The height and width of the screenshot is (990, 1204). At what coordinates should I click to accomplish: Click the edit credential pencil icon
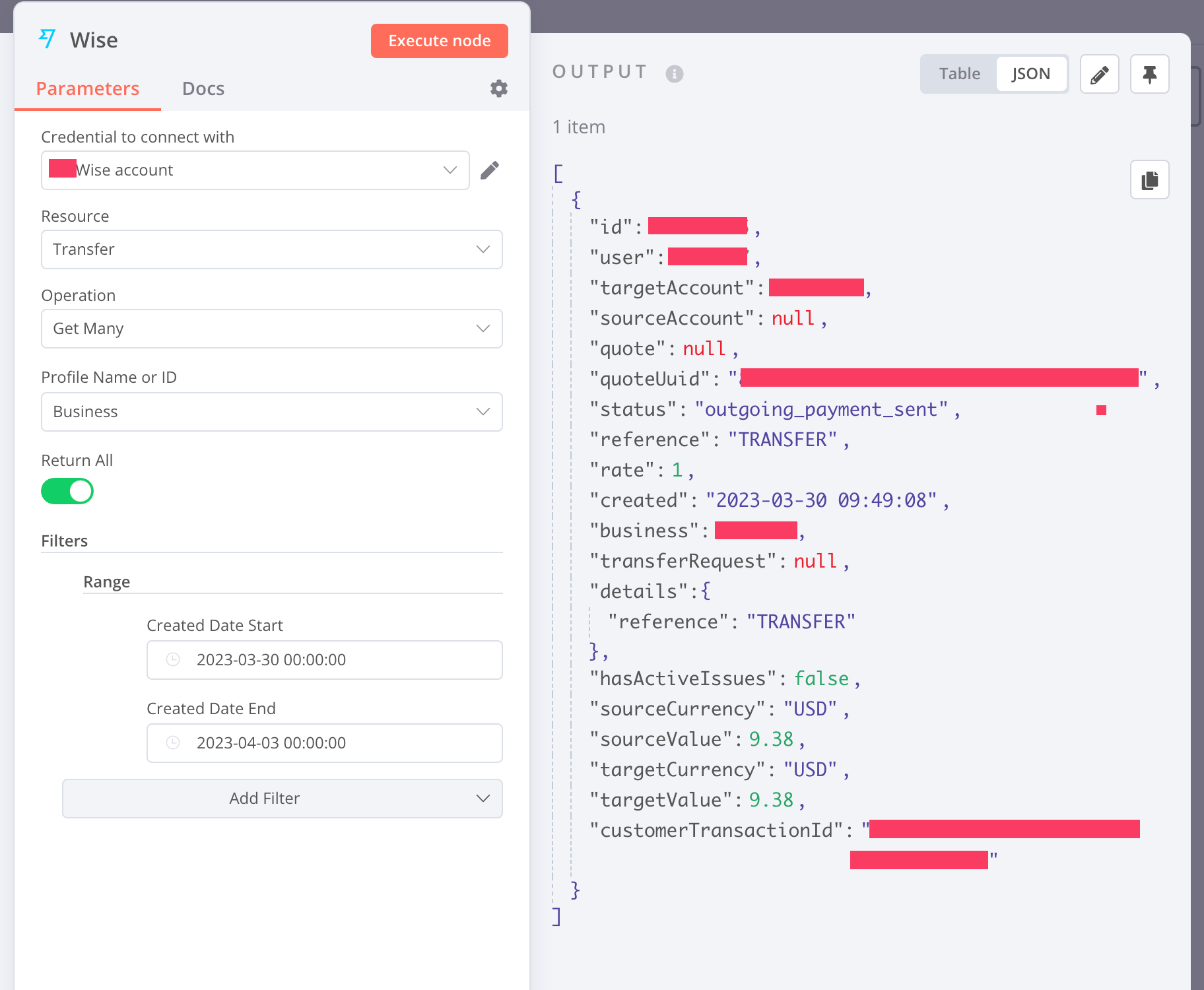(490, 170)
